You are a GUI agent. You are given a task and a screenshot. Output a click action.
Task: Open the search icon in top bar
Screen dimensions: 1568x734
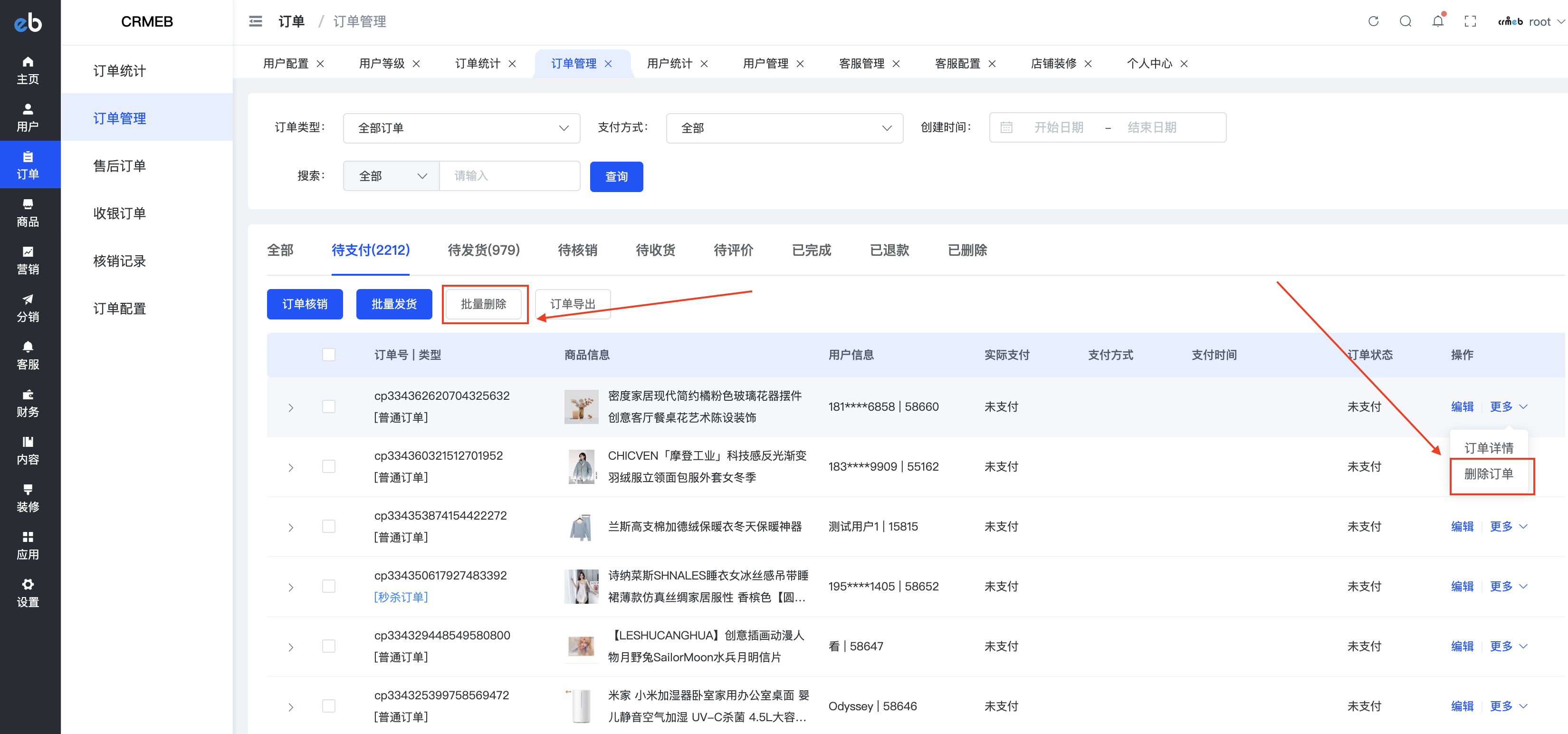pos(1406,21)
